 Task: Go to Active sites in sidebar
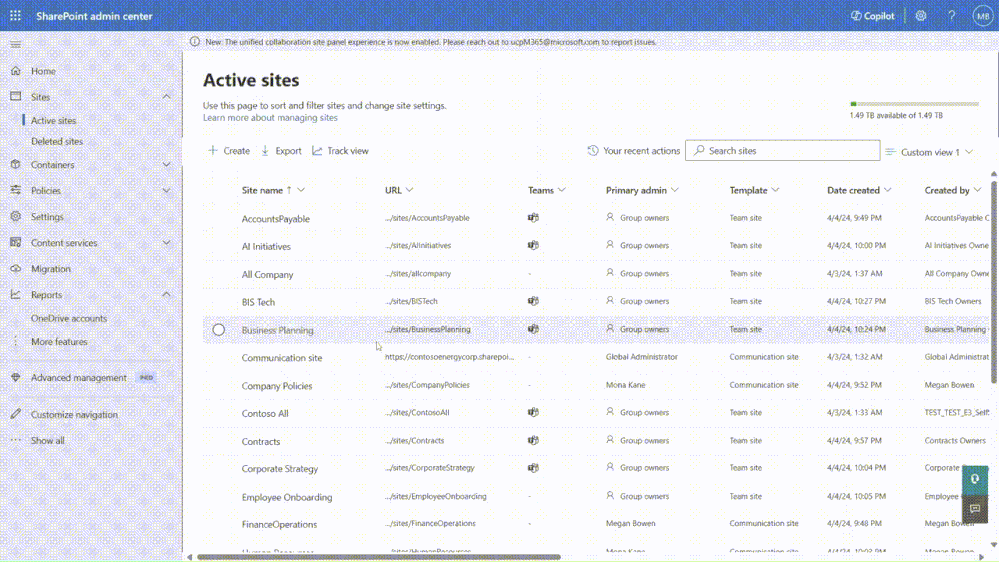tap(54, 120)
